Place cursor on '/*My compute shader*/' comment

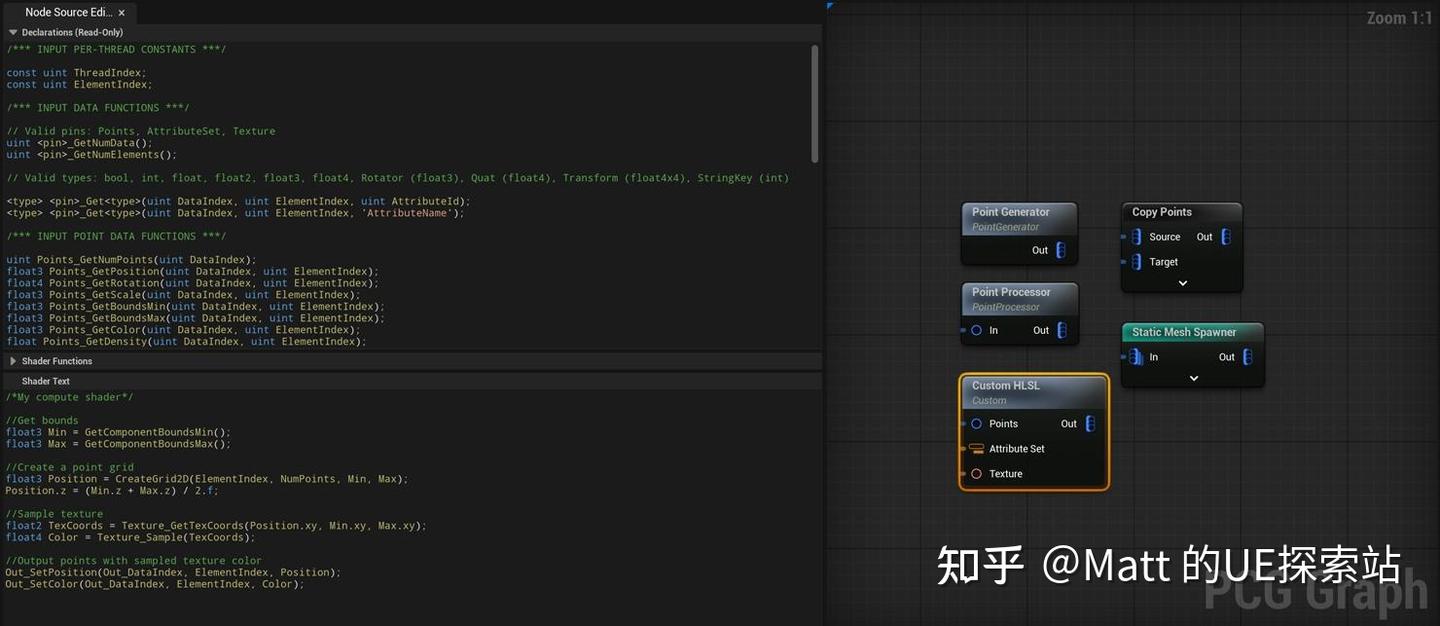pyautogui.click(x=69, y=397)
